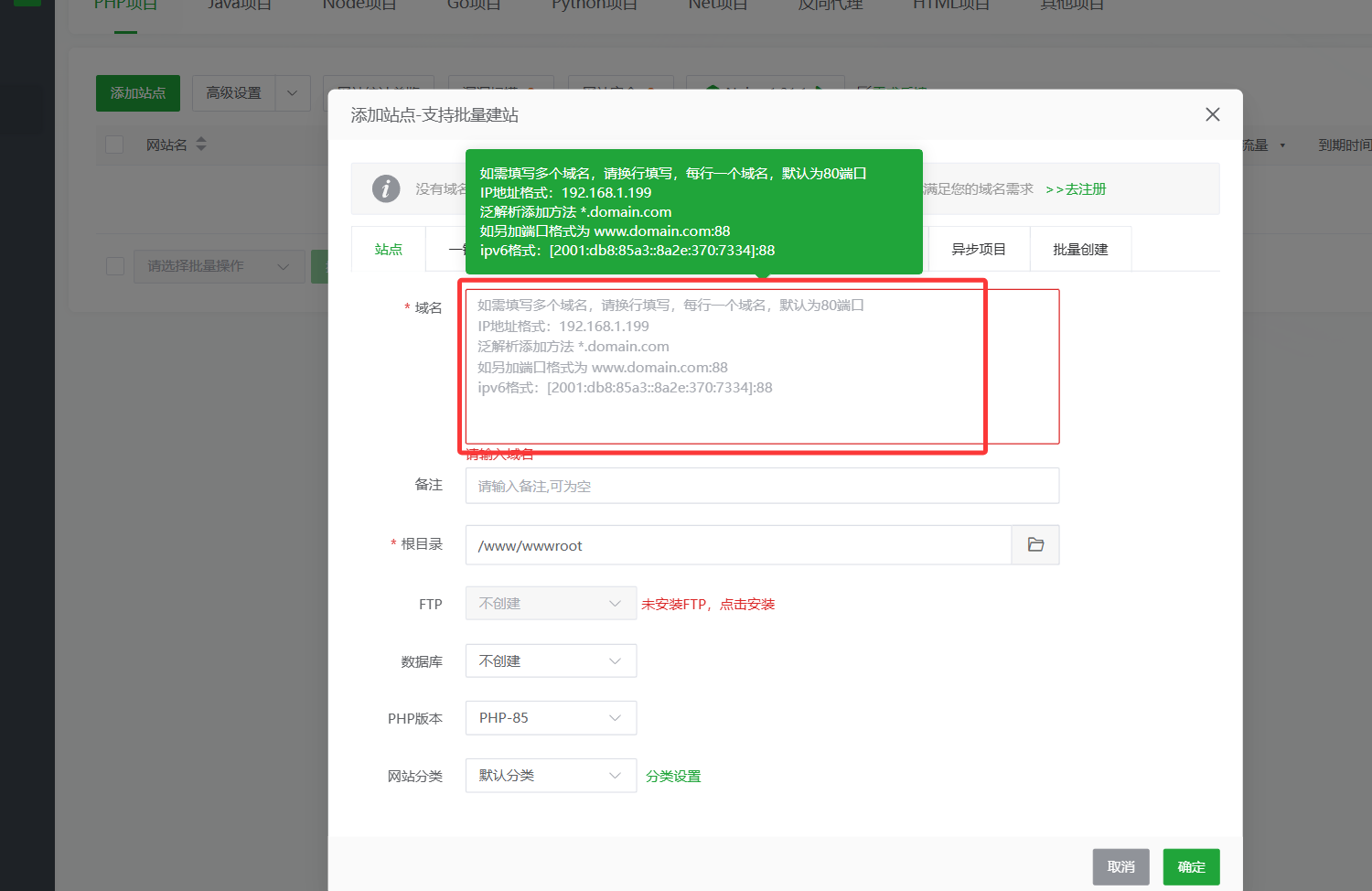
Task: Click the 高级设置 button
Action: [233, 93]
